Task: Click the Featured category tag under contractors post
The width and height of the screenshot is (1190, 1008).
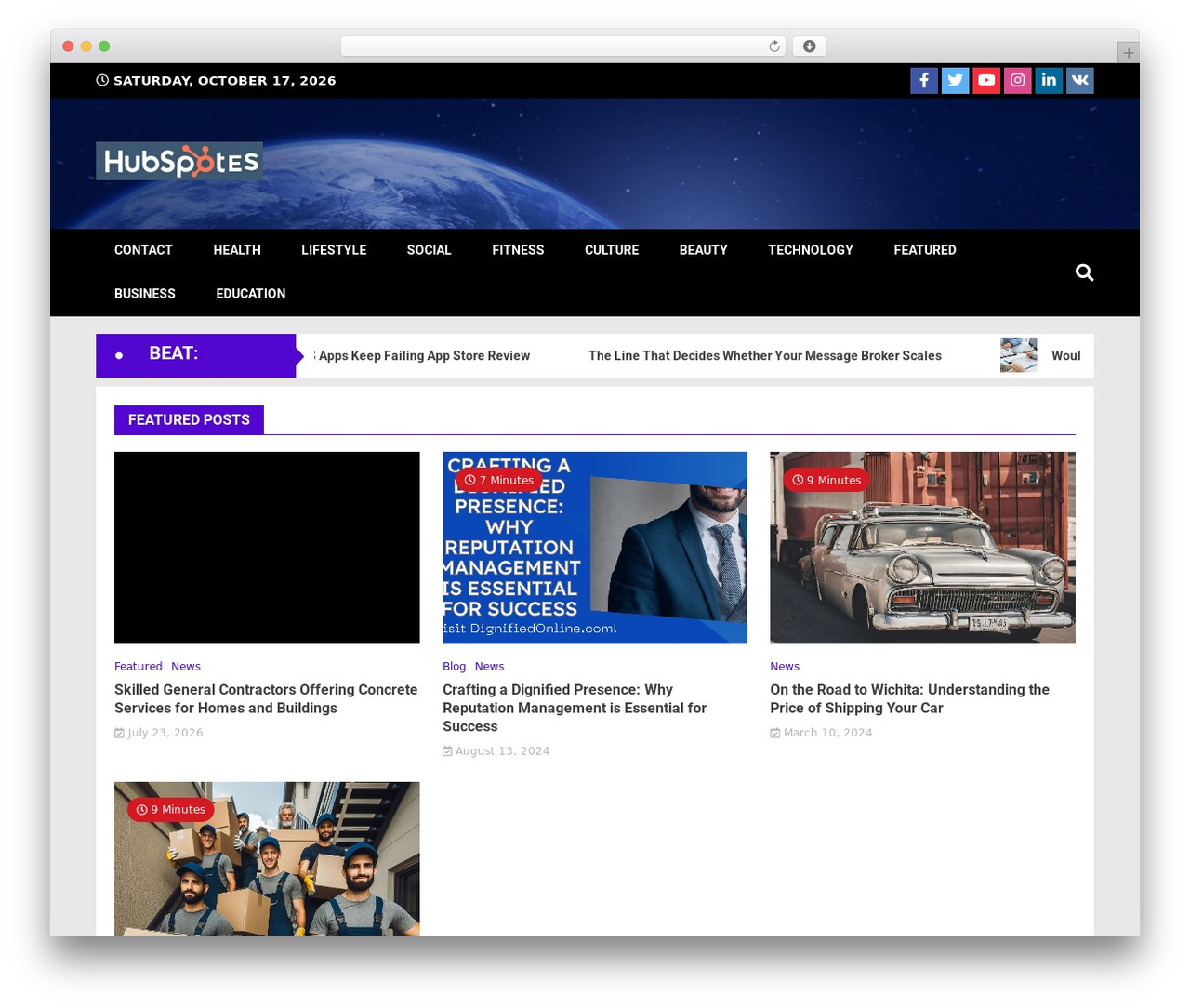Action: 139,667
